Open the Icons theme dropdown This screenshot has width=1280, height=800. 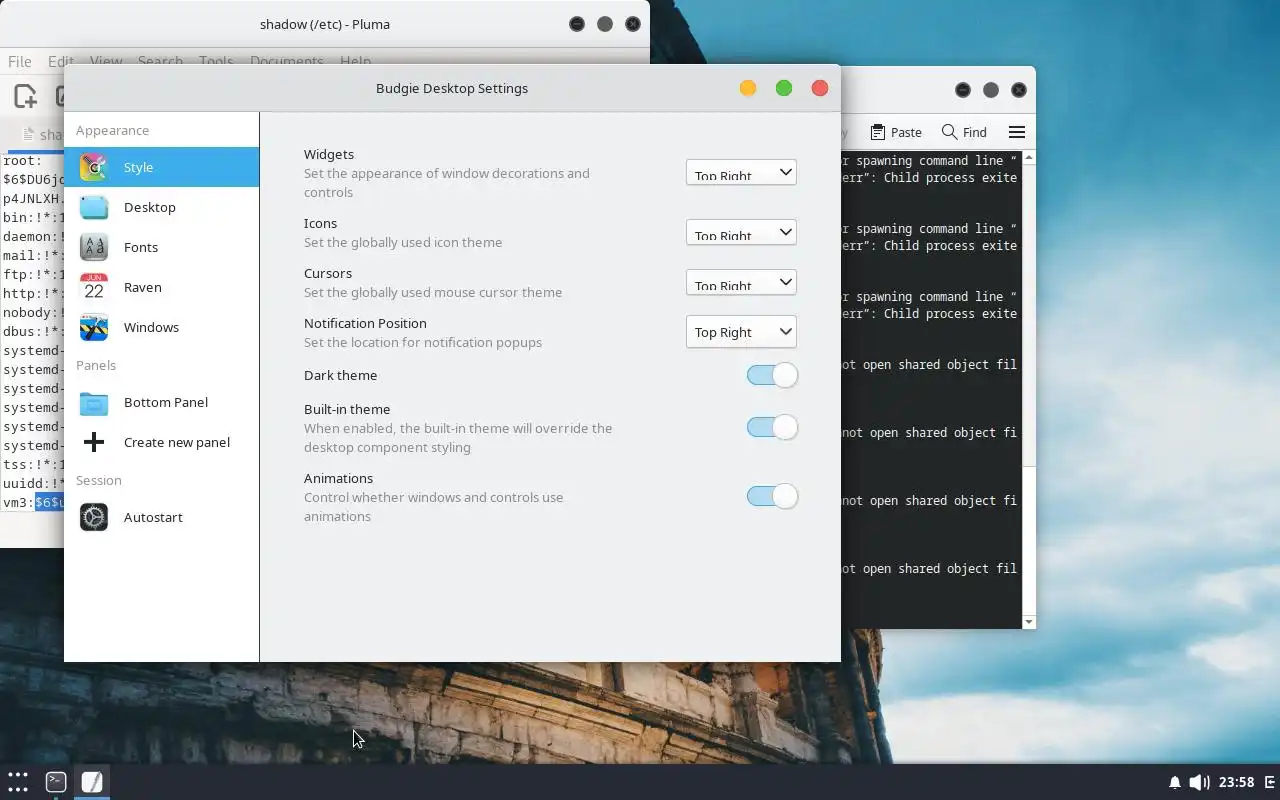(x=741, y=232)
